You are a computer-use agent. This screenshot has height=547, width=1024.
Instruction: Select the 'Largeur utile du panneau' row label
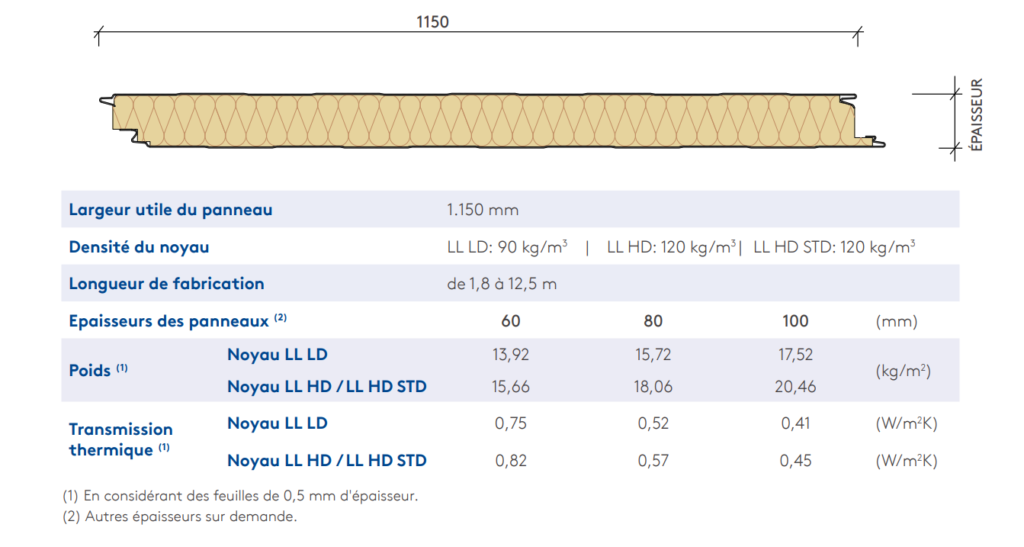click(x=170, y=210)
